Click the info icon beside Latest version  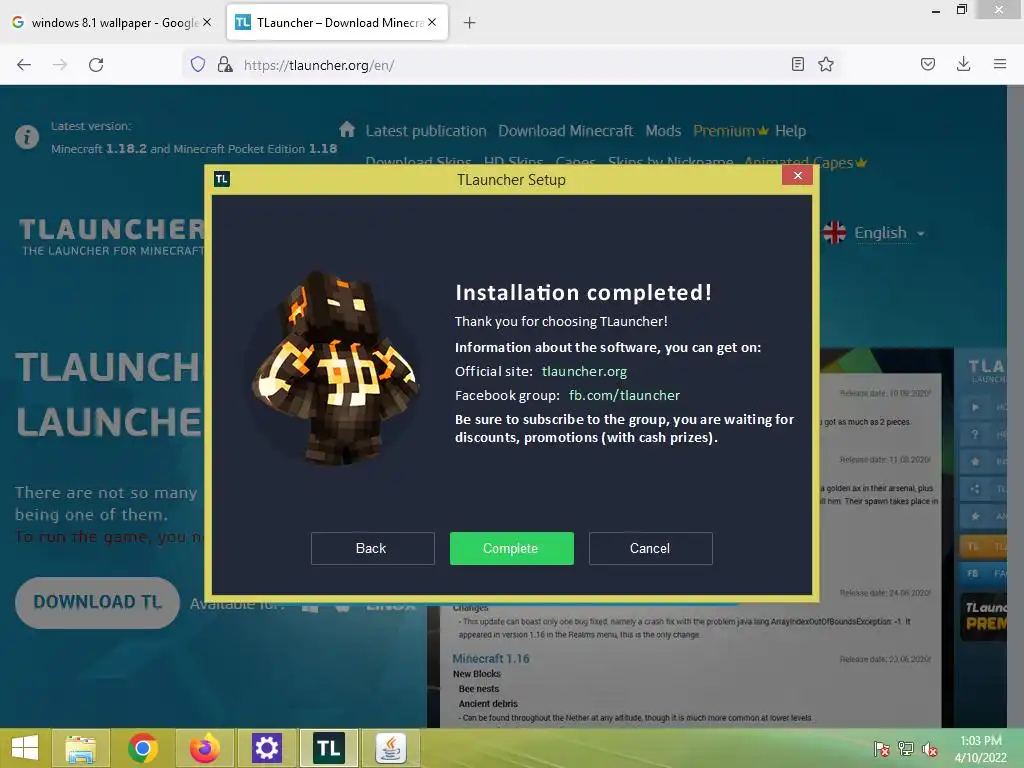point(27,137)
